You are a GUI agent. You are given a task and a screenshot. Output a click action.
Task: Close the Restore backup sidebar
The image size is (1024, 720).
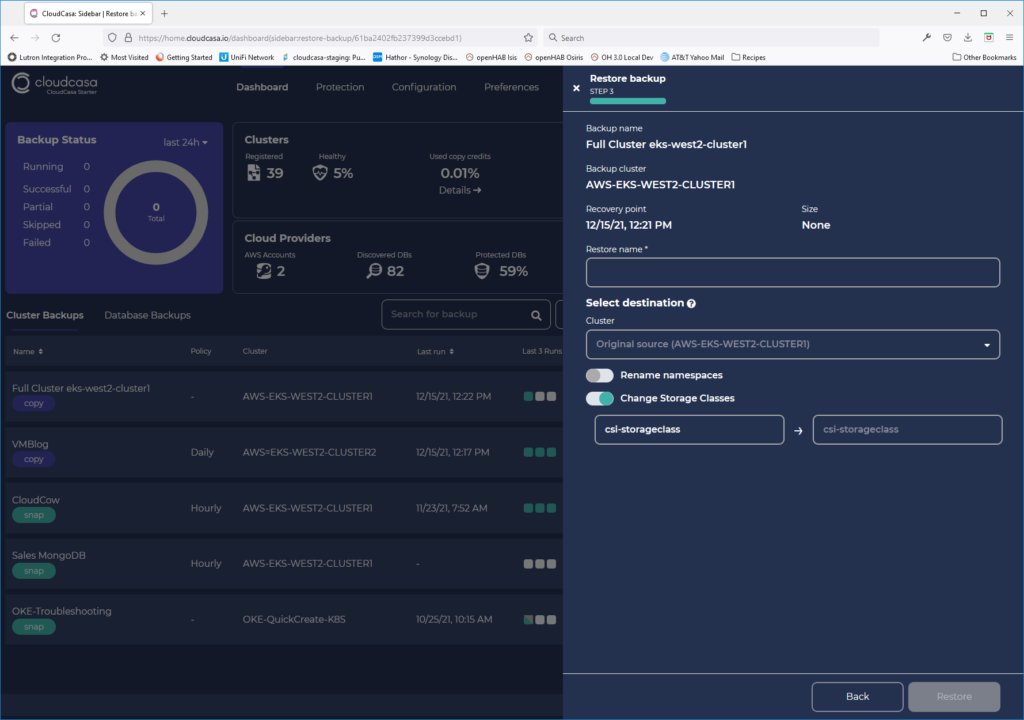click(x=576, y=88)
